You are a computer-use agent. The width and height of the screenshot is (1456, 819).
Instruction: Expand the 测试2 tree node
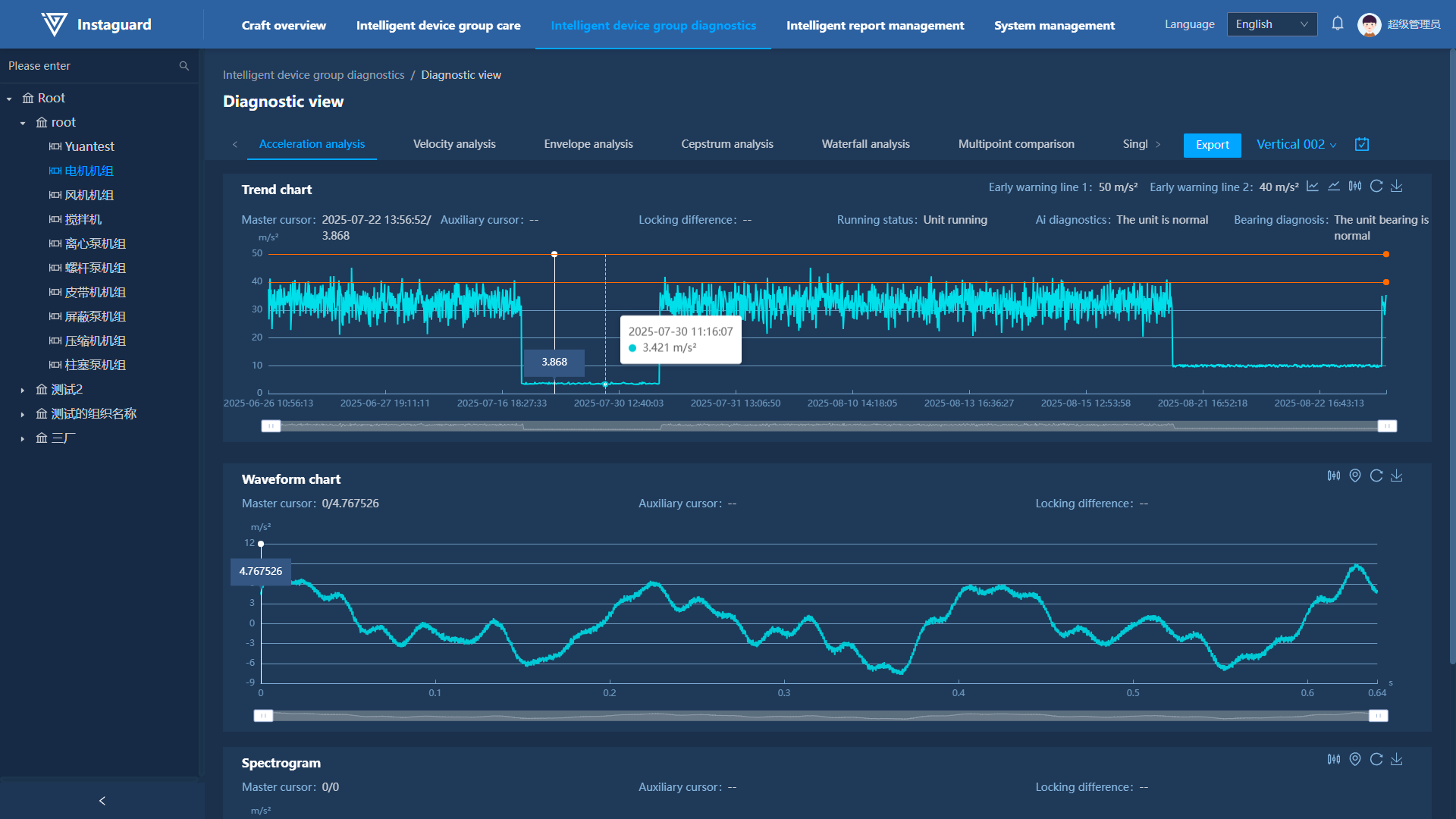(23, 390)
